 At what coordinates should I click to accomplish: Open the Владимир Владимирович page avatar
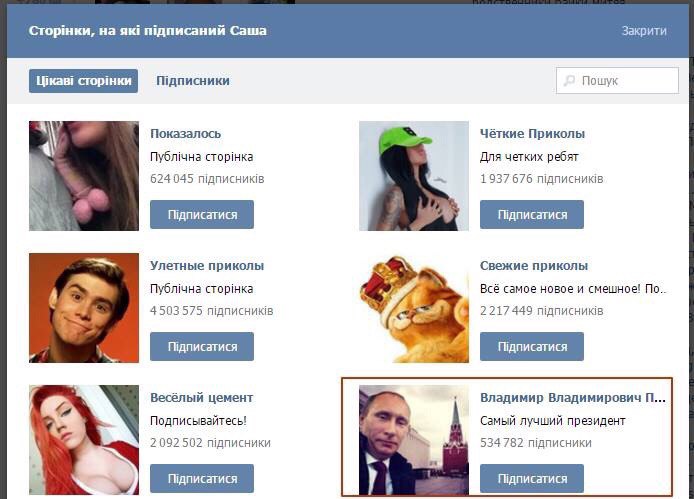click(x=414, y=440)
